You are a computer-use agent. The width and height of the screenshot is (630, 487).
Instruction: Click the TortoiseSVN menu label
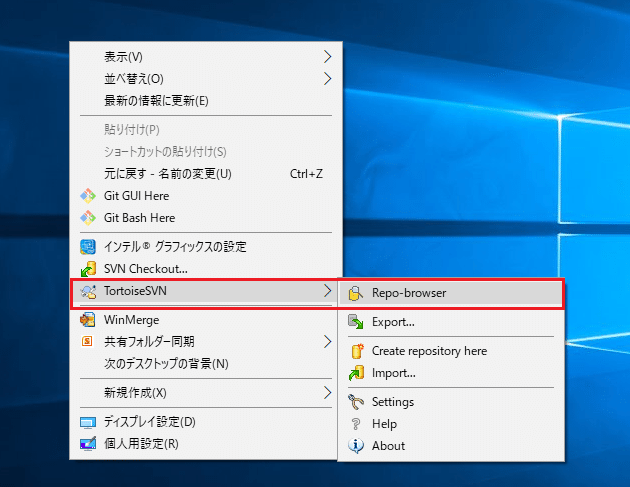pos(135,291)
